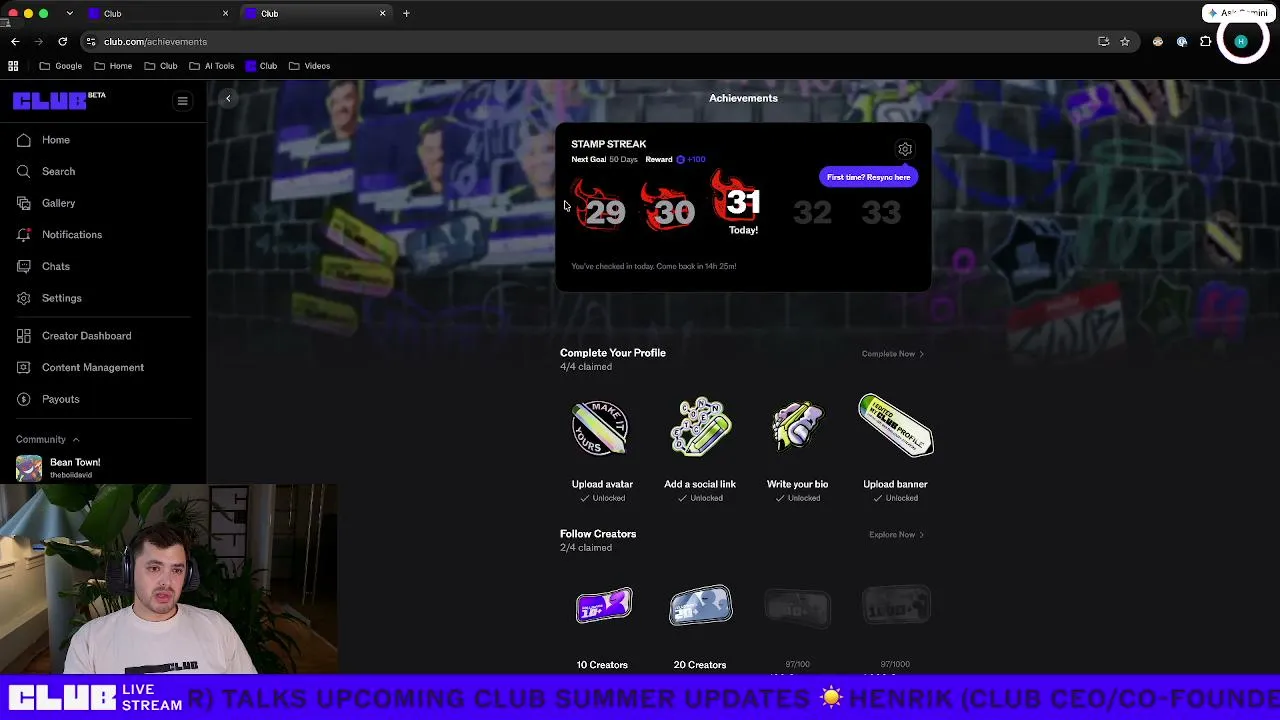The width and height of the screenshot is (1280, 720).
Task: Open the Add a social link badge
Action: coord(700,429)
